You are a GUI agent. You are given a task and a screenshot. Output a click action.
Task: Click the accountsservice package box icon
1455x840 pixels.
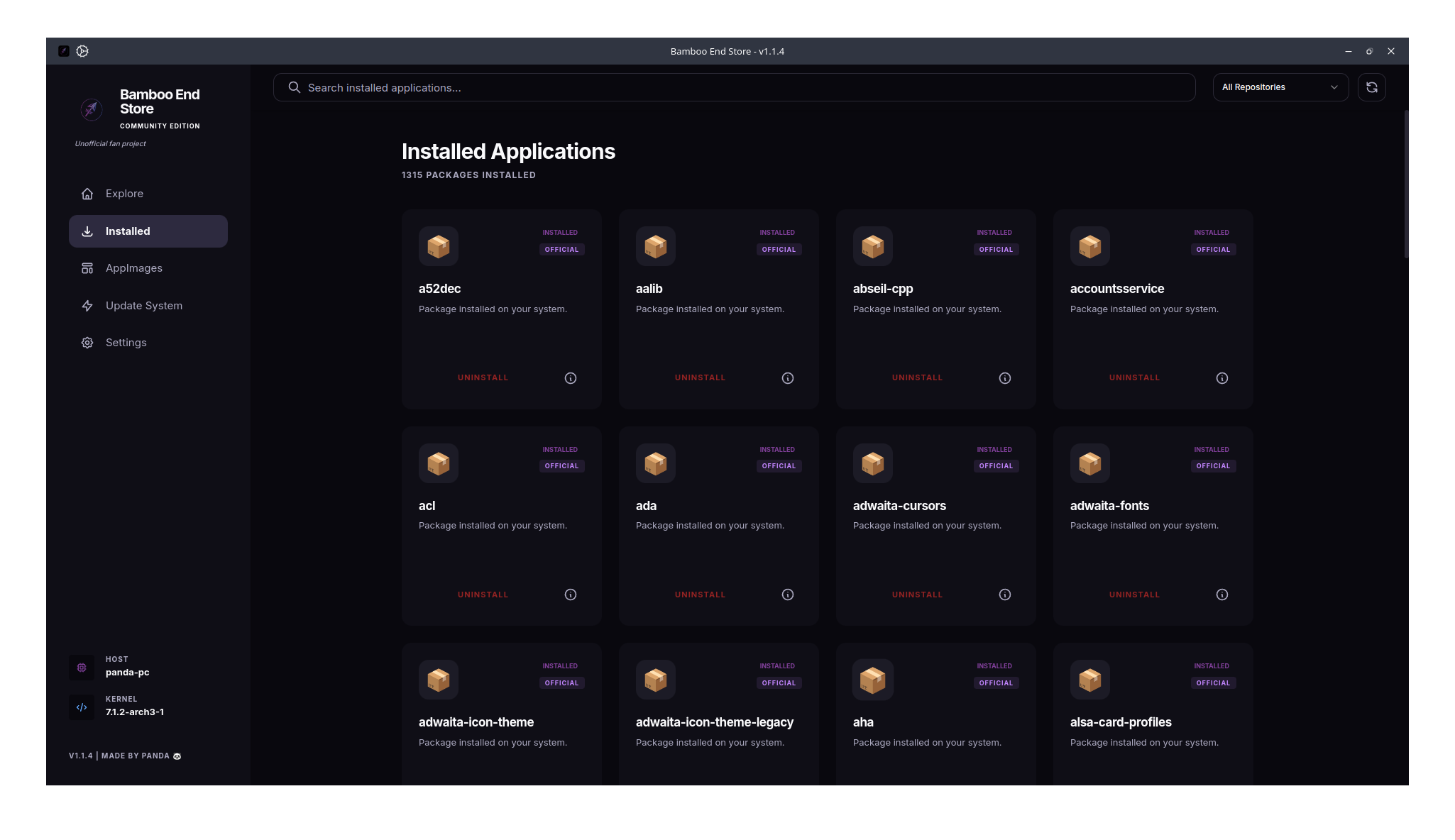[1090, 246]
